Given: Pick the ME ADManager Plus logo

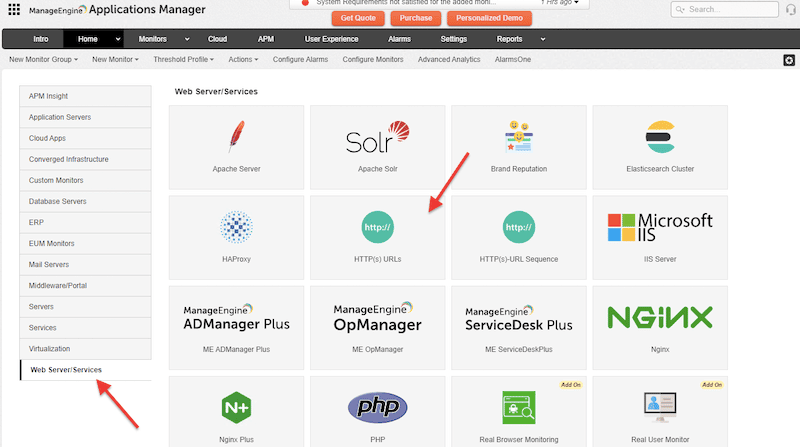Looking at the screenshot, I should click(236, 318).
